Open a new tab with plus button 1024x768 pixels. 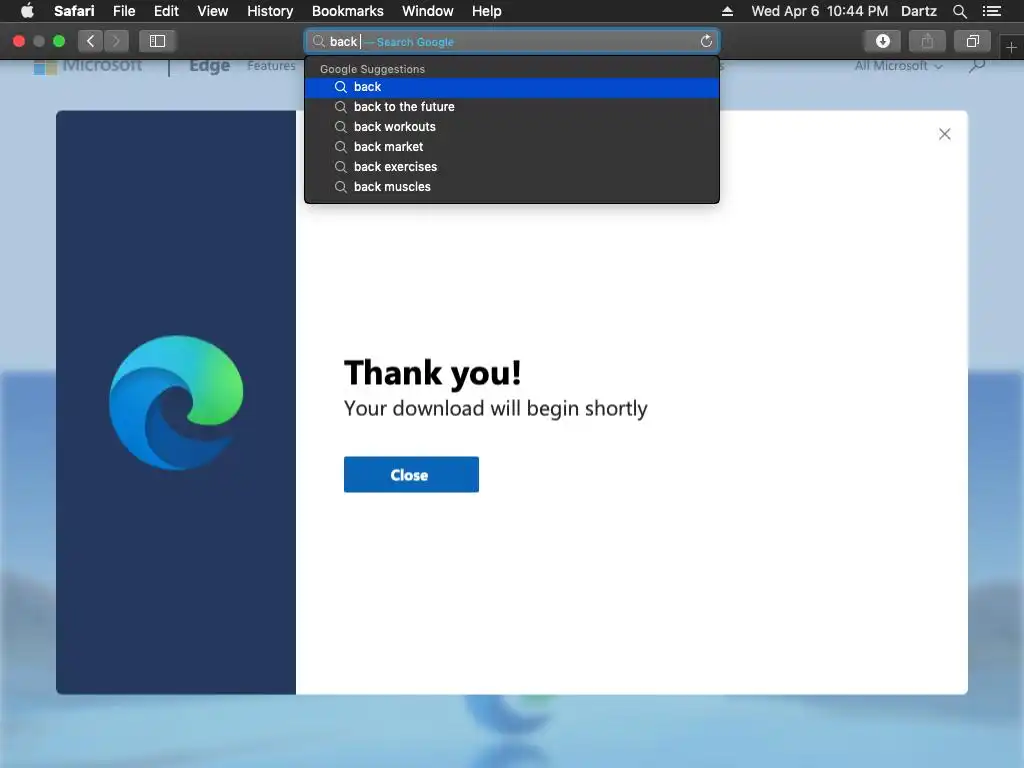(x=1011, y=48)
